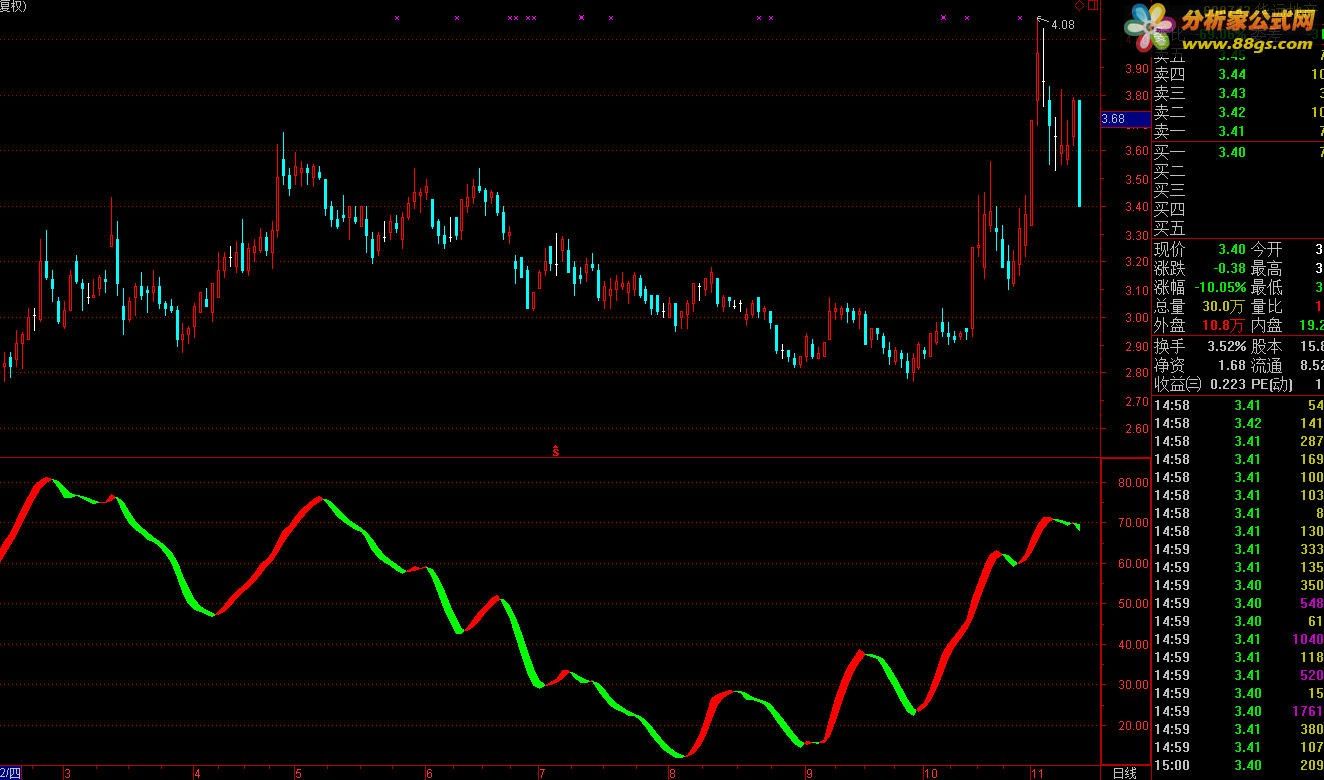
Task: Click the red square icon beside the diamond
Action: 1093,5
